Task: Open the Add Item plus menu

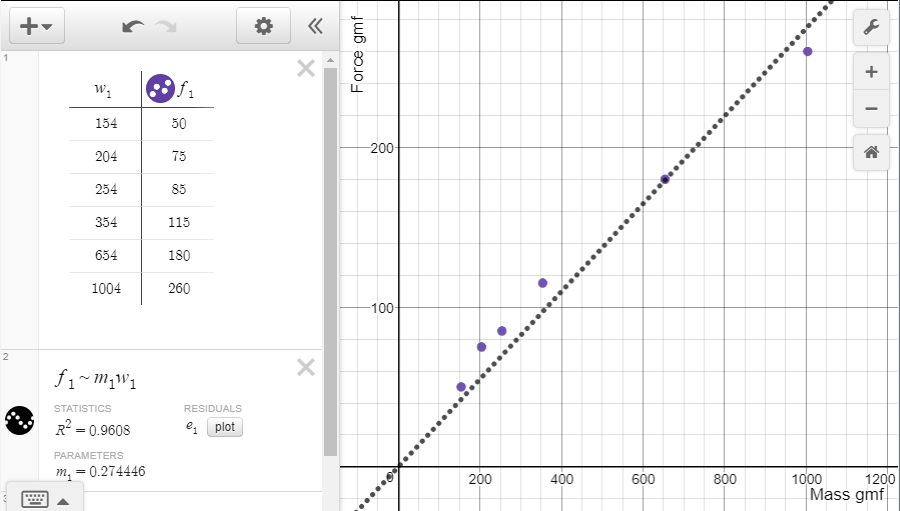Action: 37,26
